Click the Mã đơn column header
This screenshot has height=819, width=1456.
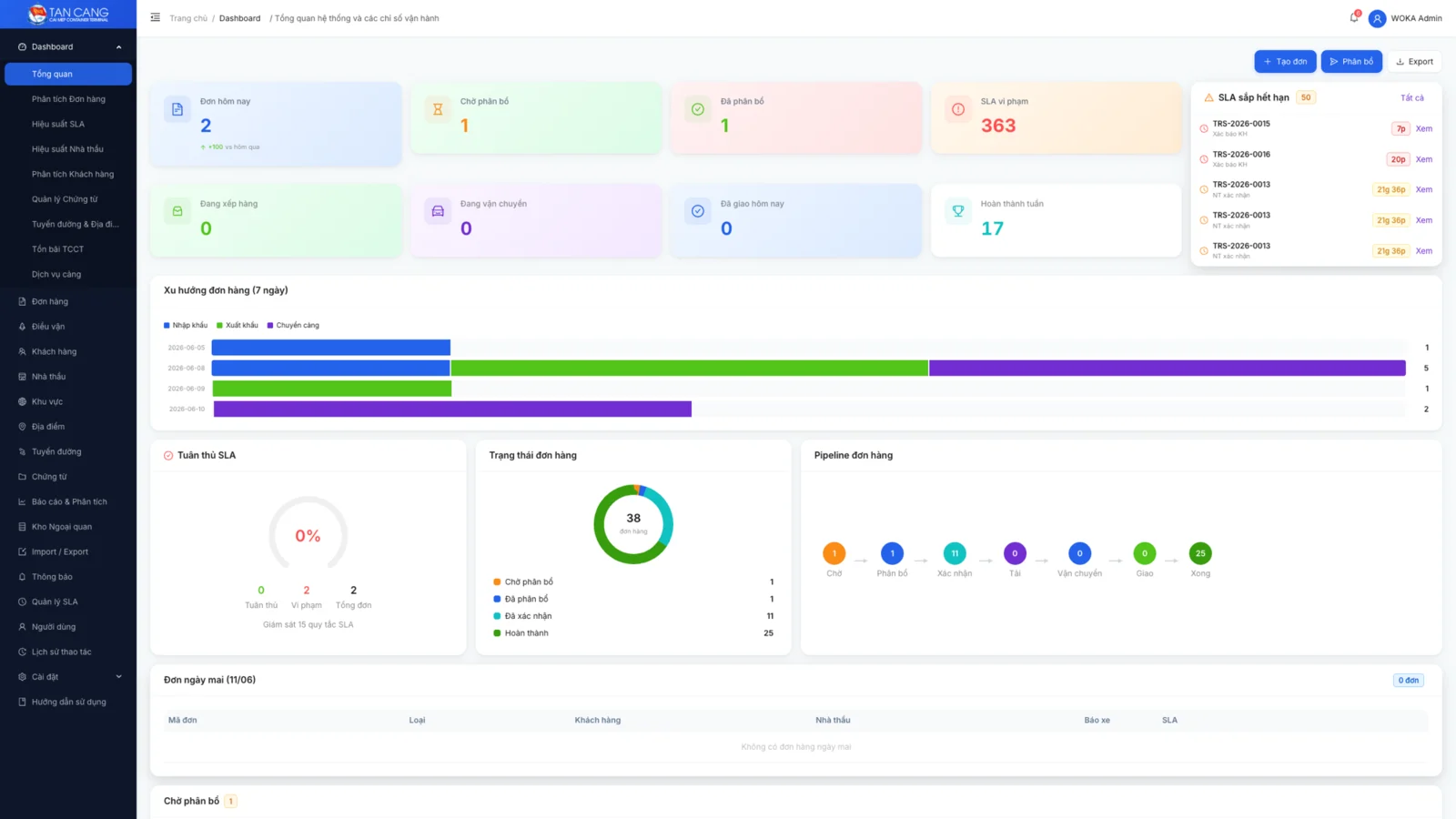pos(183,720)
